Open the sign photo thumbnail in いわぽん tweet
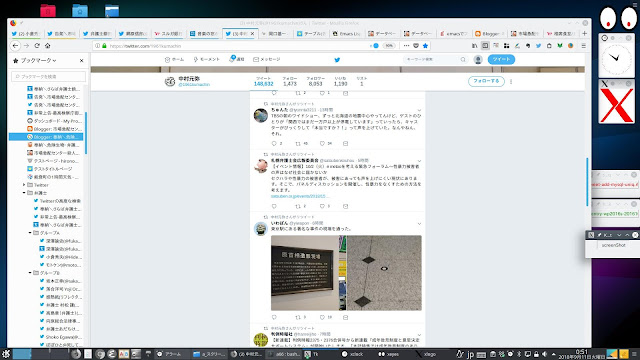640x360 pixels. point(308,273)
